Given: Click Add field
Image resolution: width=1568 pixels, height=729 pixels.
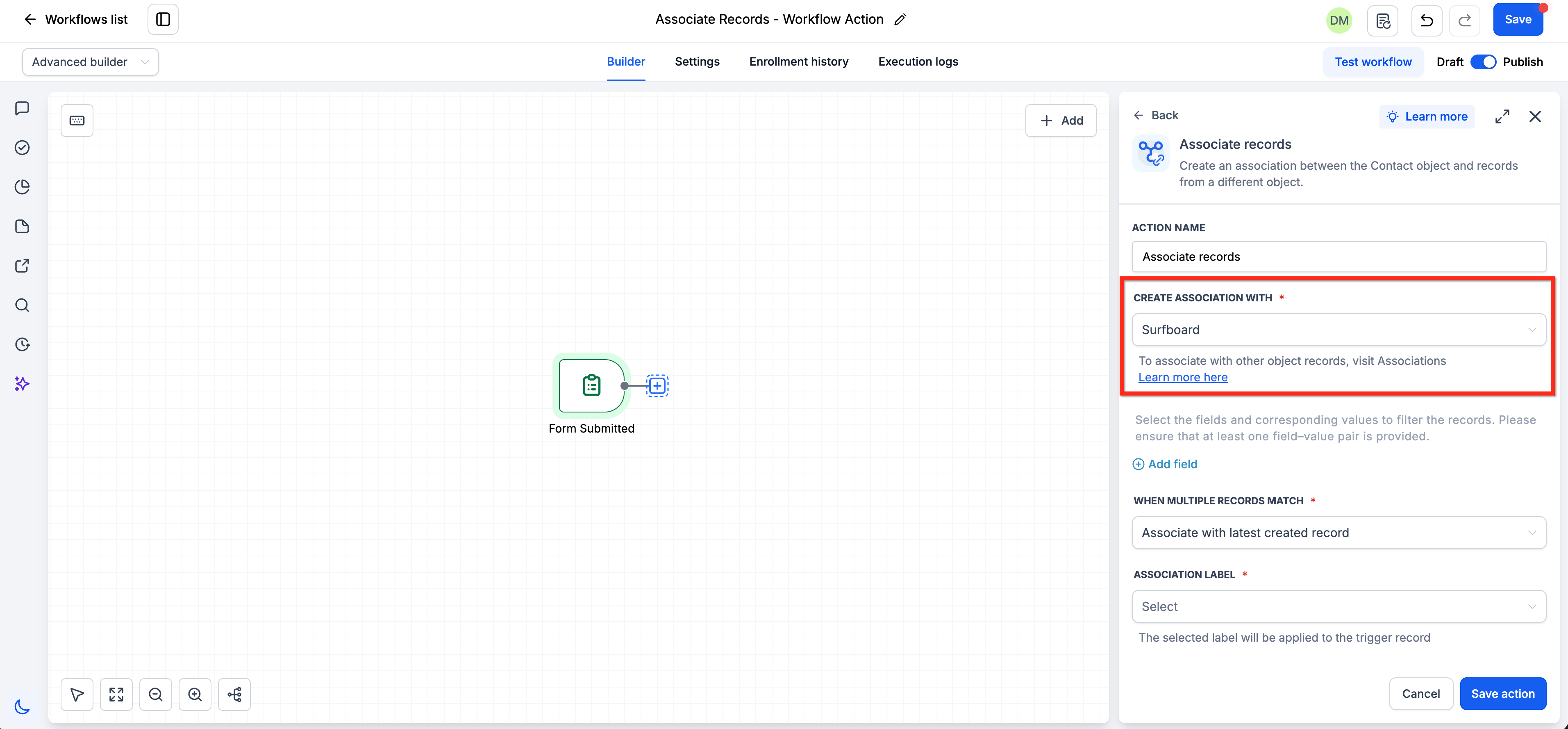Looking at the screenshot, I should pyautogui.click(x=1165, y=464).
